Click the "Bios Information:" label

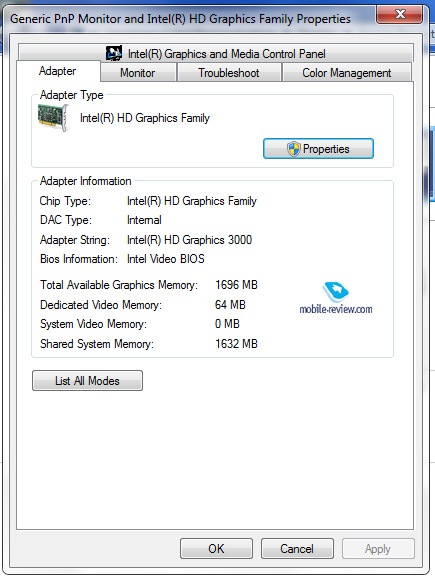point(79,259)
